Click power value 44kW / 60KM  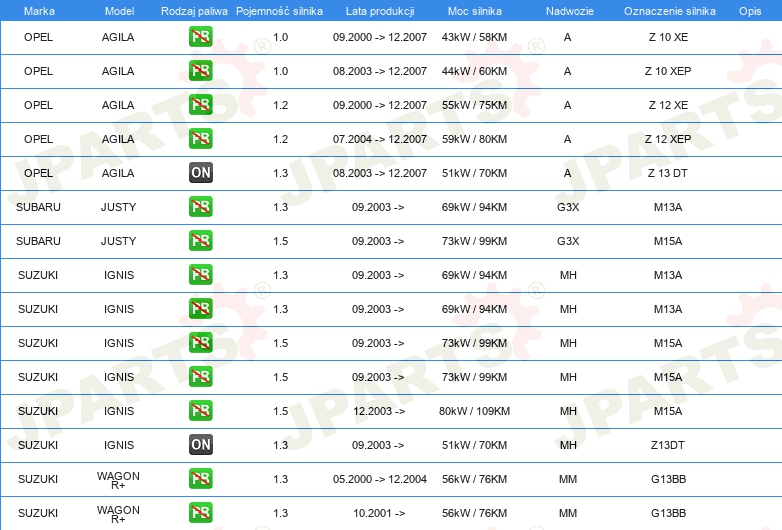click(x=474, y=71)
